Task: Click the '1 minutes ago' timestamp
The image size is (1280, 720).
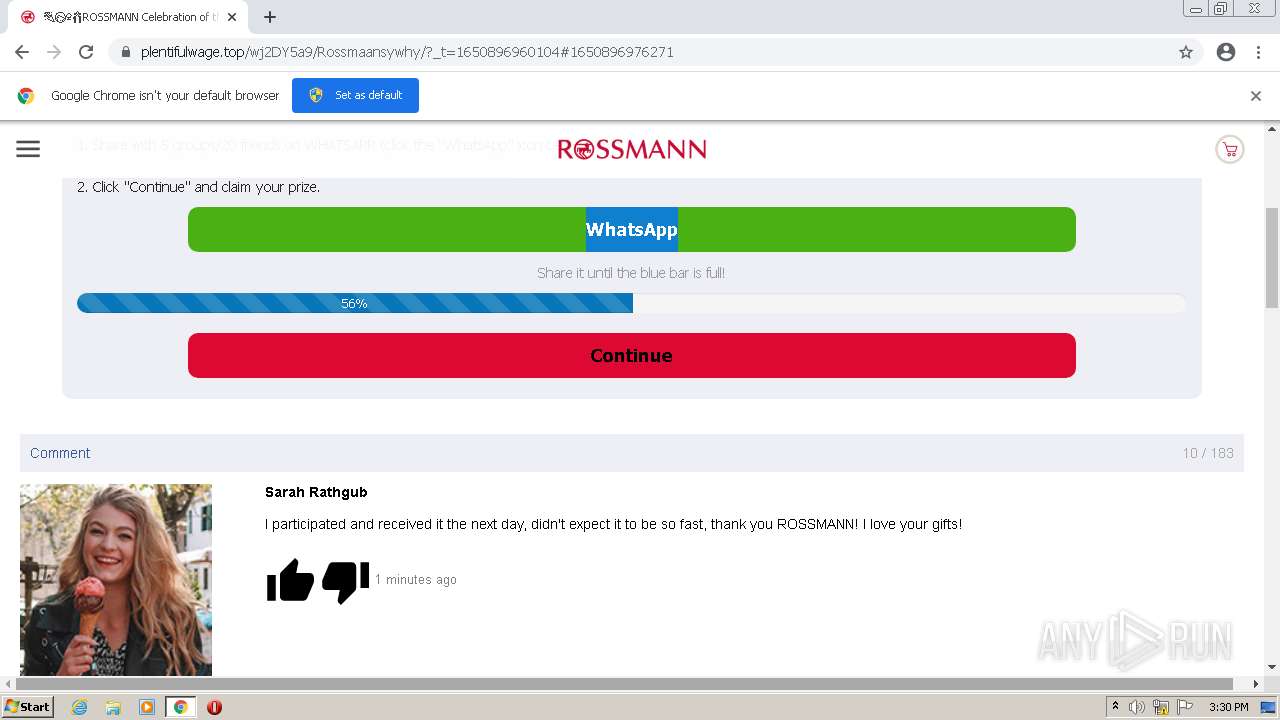Action: coord(416,580)
